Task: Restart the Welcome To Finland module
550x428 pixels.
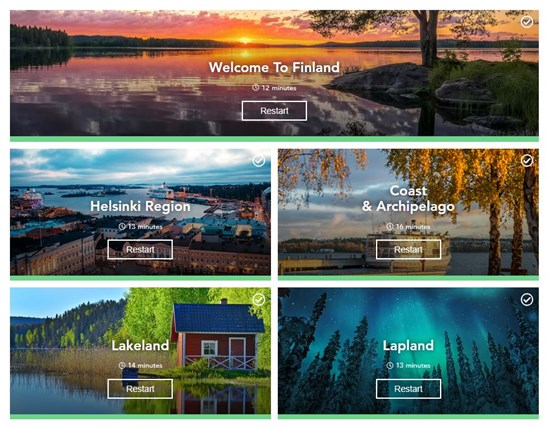Action: point(274,111)
